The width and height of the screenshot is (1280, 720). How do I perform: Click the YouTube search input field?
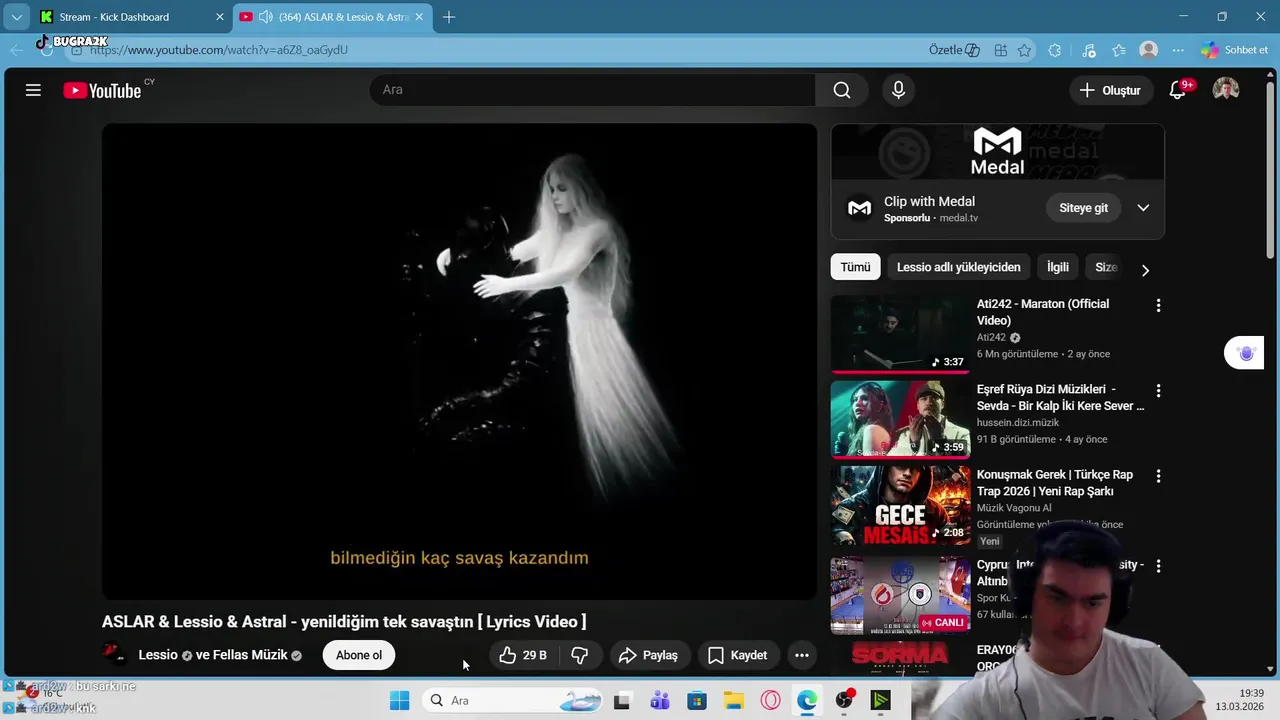[x=592, y=90]
